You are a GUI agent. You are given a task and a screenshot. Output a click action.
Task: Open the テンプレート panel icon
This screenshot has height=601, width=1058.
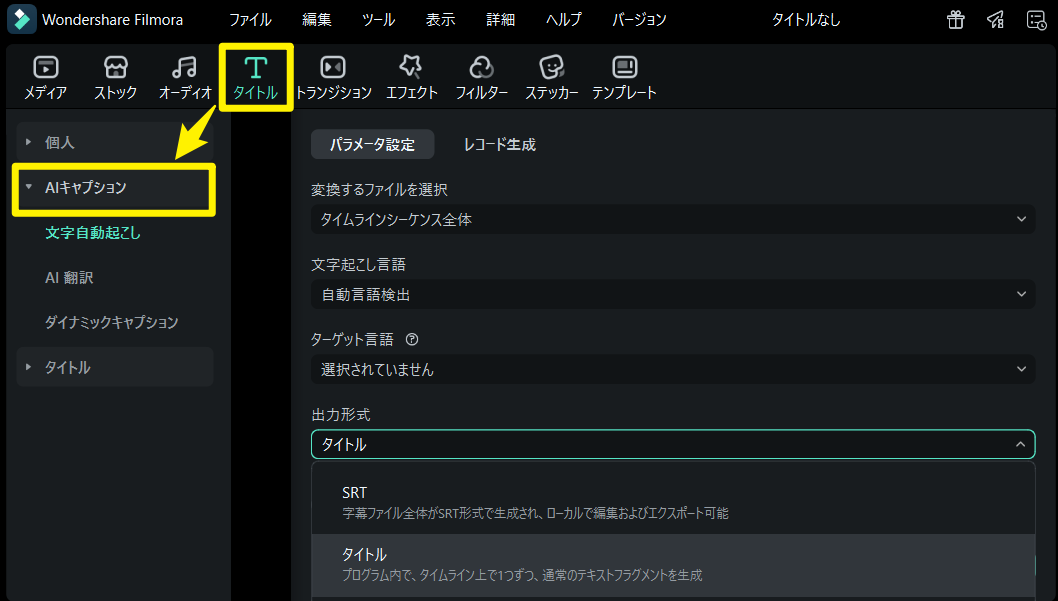pos(625,77)
